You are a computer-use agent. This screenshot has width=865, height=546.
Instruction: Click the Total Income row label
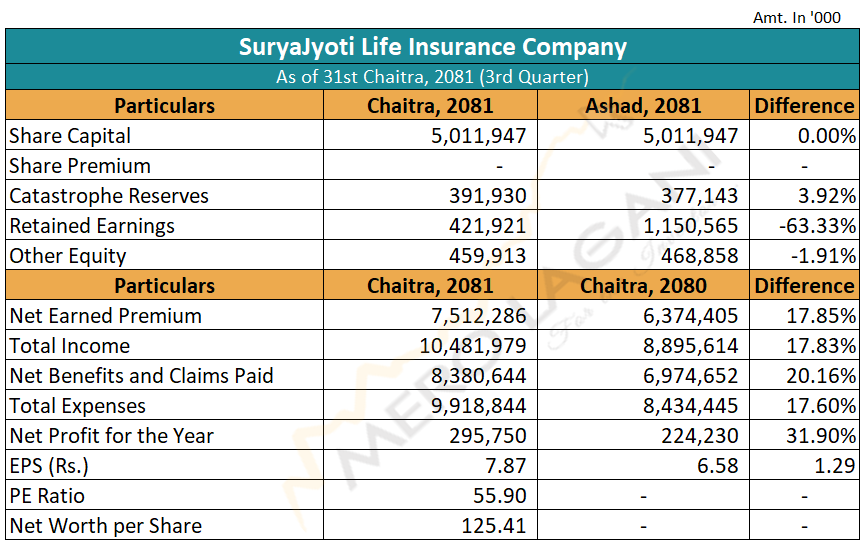click(70, 346)
